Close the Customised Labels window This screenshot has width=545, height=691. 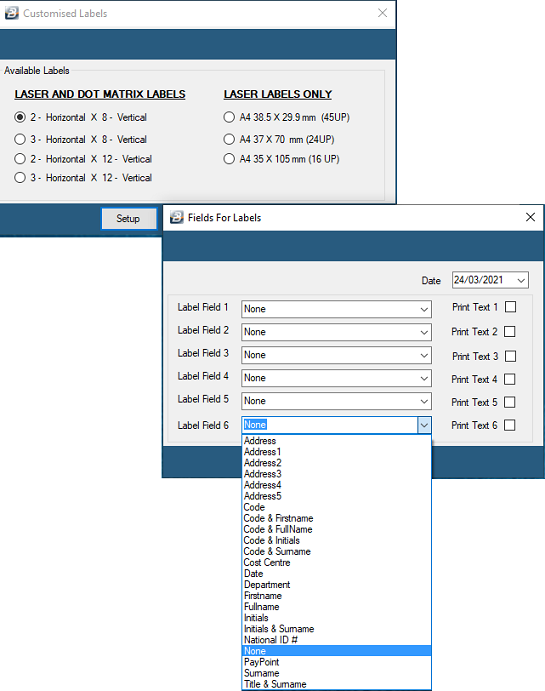pos(382,13)
